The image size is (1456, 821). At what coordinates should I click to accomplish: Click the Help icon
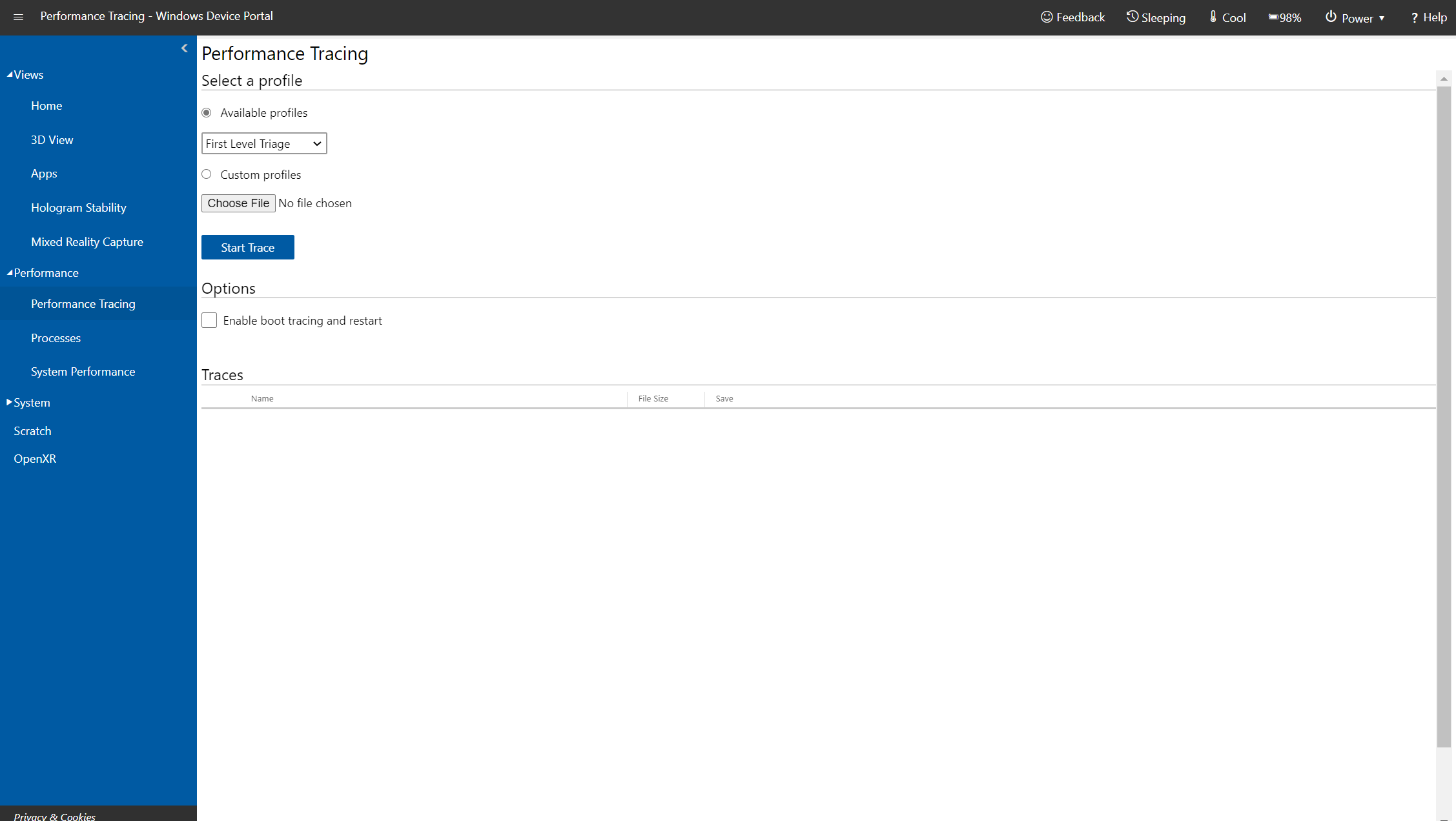pyautogui.click(x=1430, y=17)
